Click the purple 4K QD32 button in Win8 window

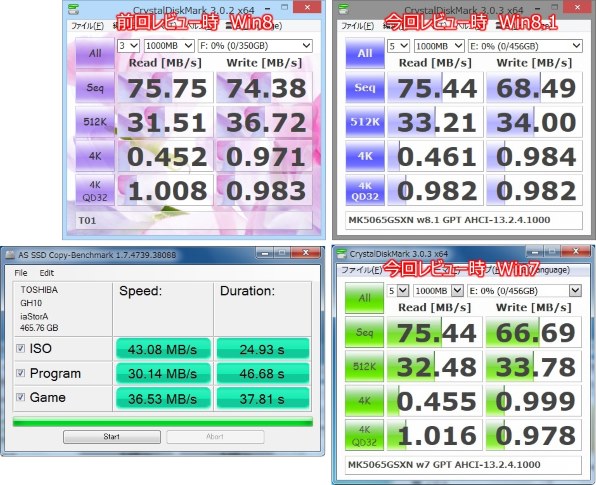pos(95,190)
